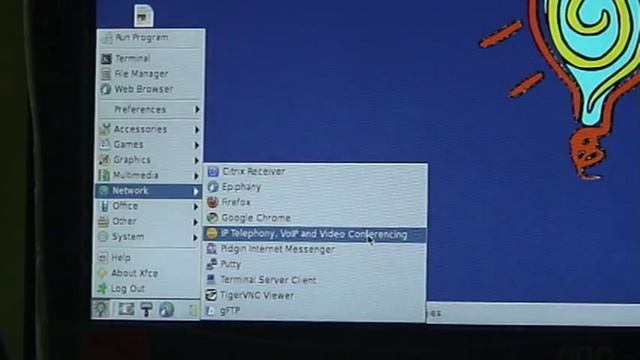Expand Games submenu arrow
Viewport: 640px width, 360px height.
197,145
